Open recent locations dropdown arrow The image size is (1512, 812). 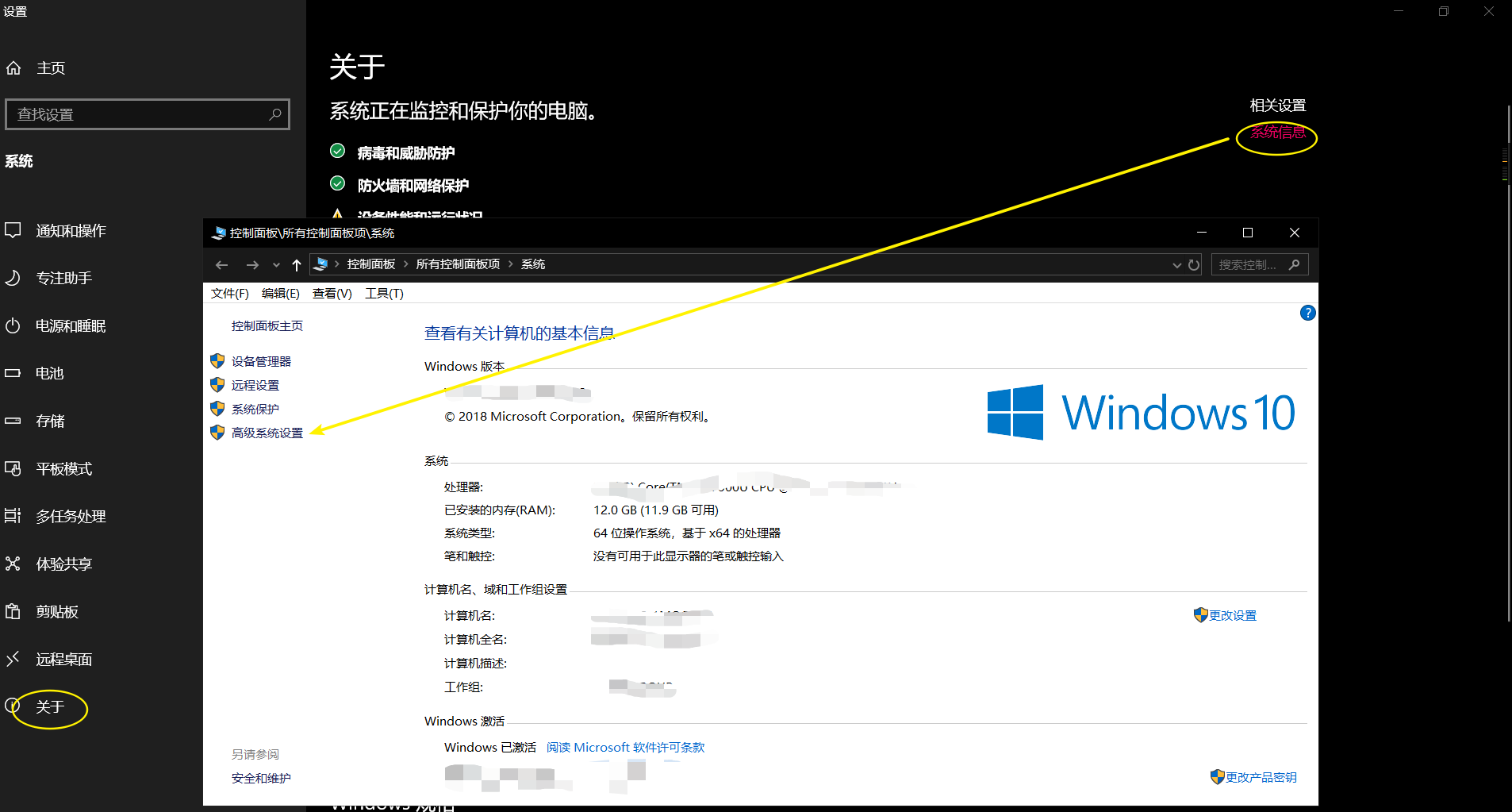(276, 264)
